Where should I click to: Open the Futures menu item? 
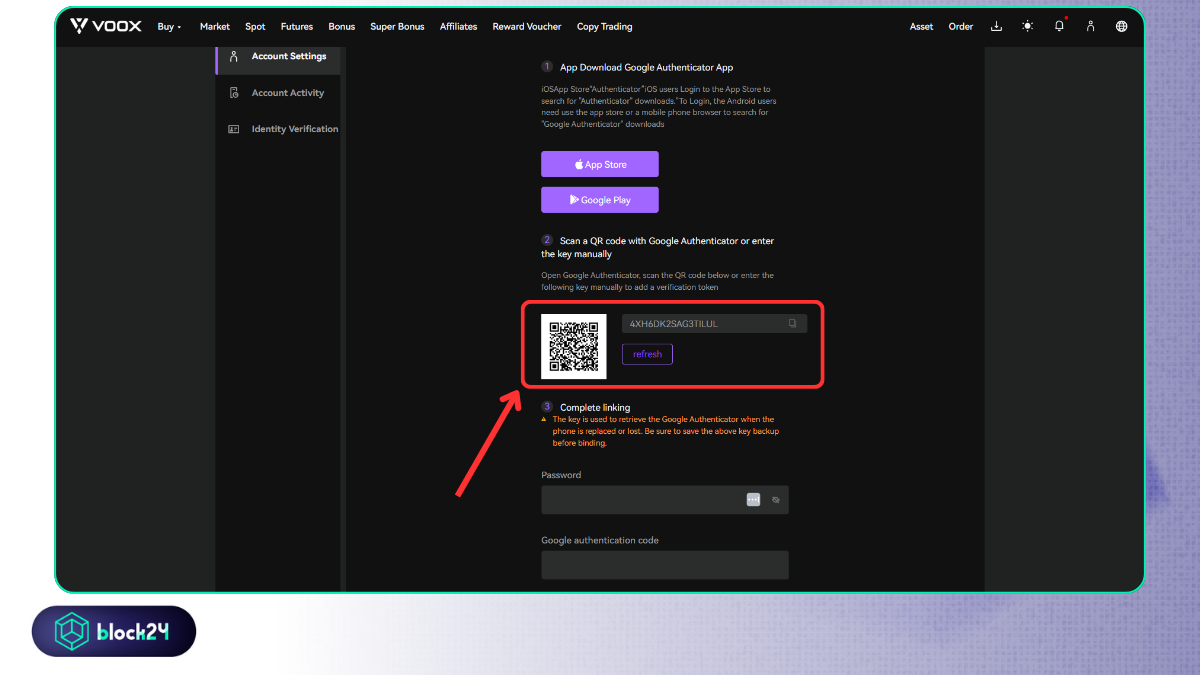point(297,26)
